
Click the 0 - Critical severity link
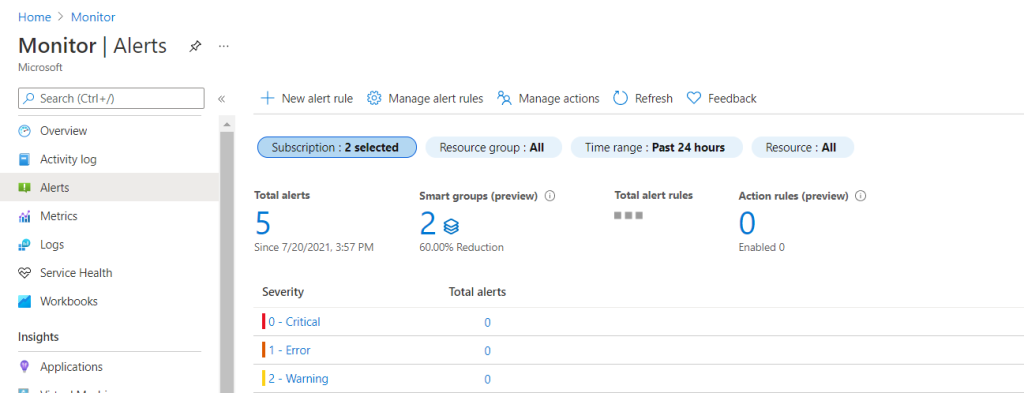click(295, 322)
